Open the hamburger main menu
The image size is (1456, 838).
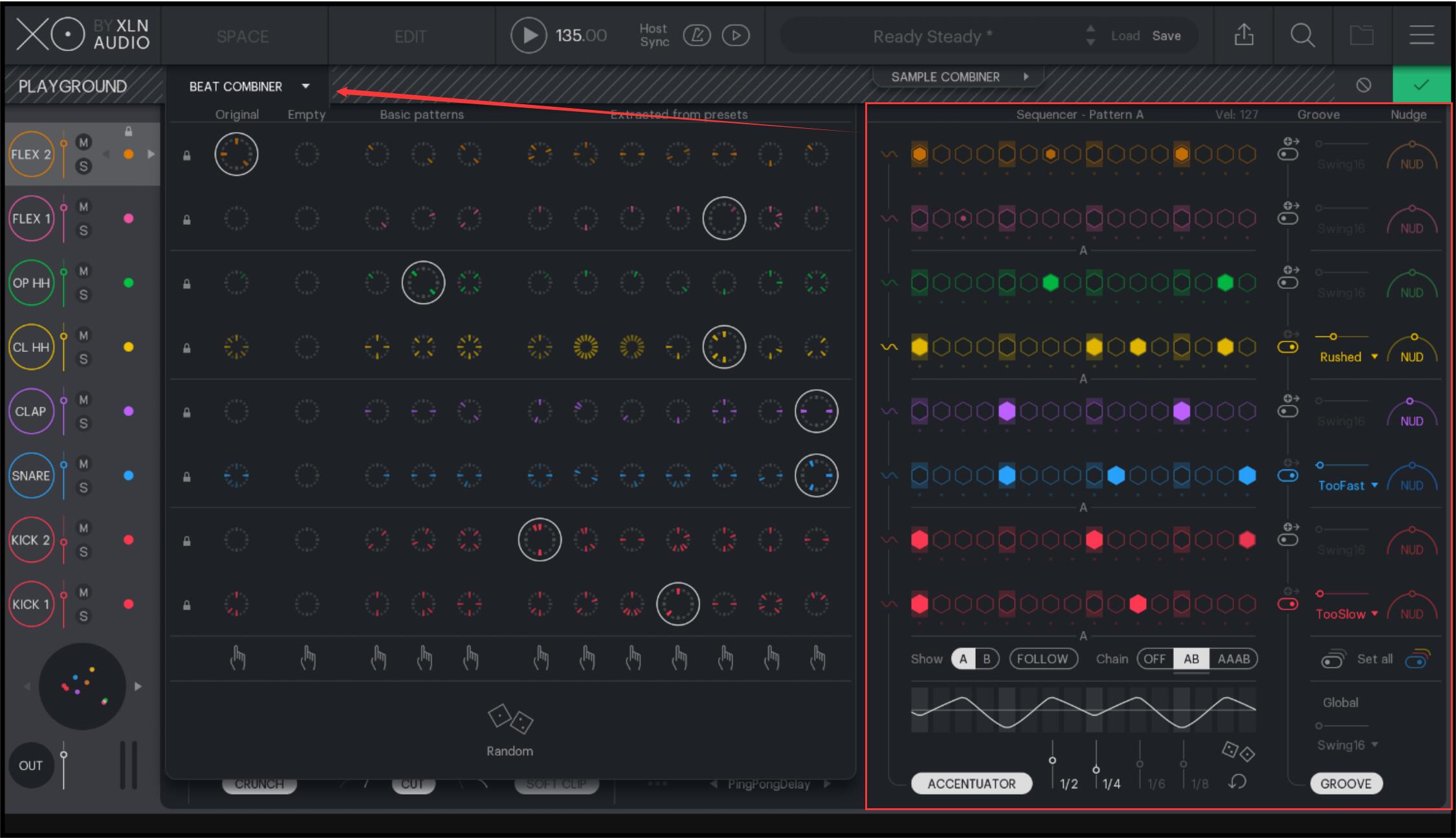[x=1421, y=35]
